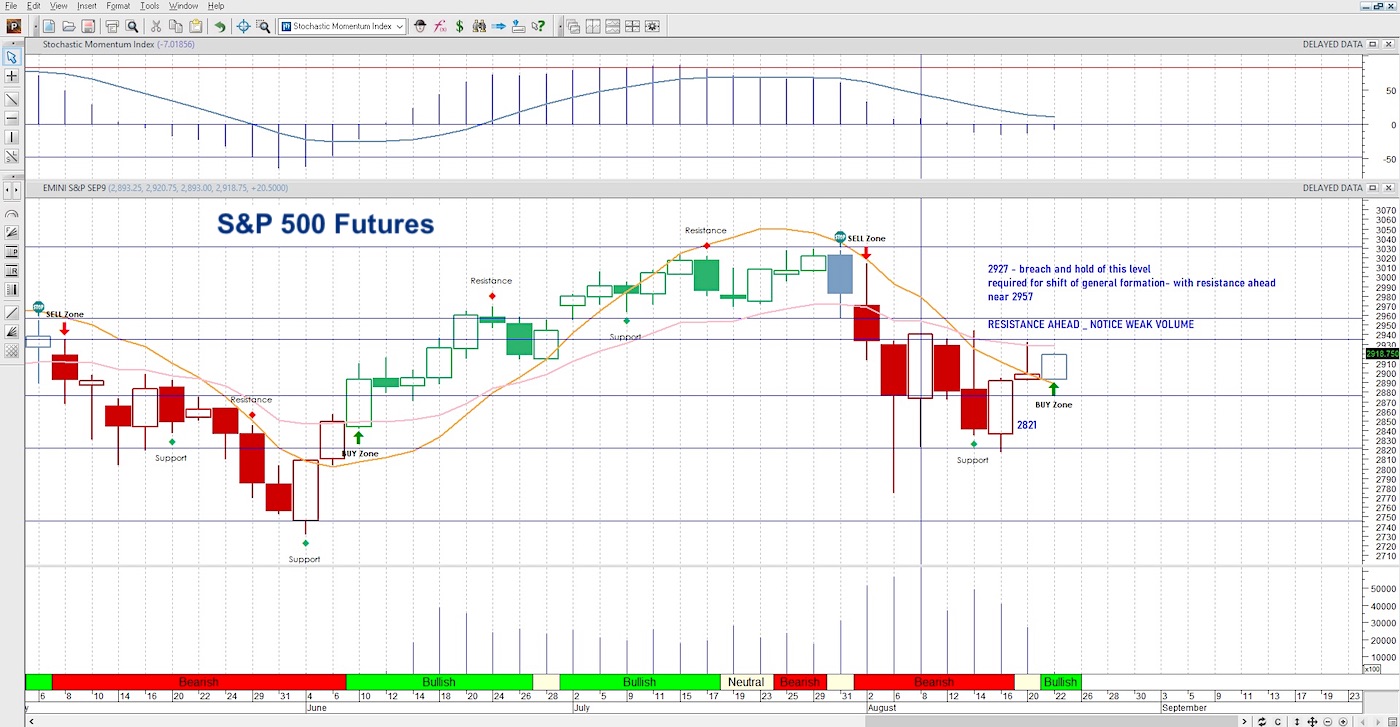1400x727 pixels.
Task: Click the Print icon
Action: [112, 26]
